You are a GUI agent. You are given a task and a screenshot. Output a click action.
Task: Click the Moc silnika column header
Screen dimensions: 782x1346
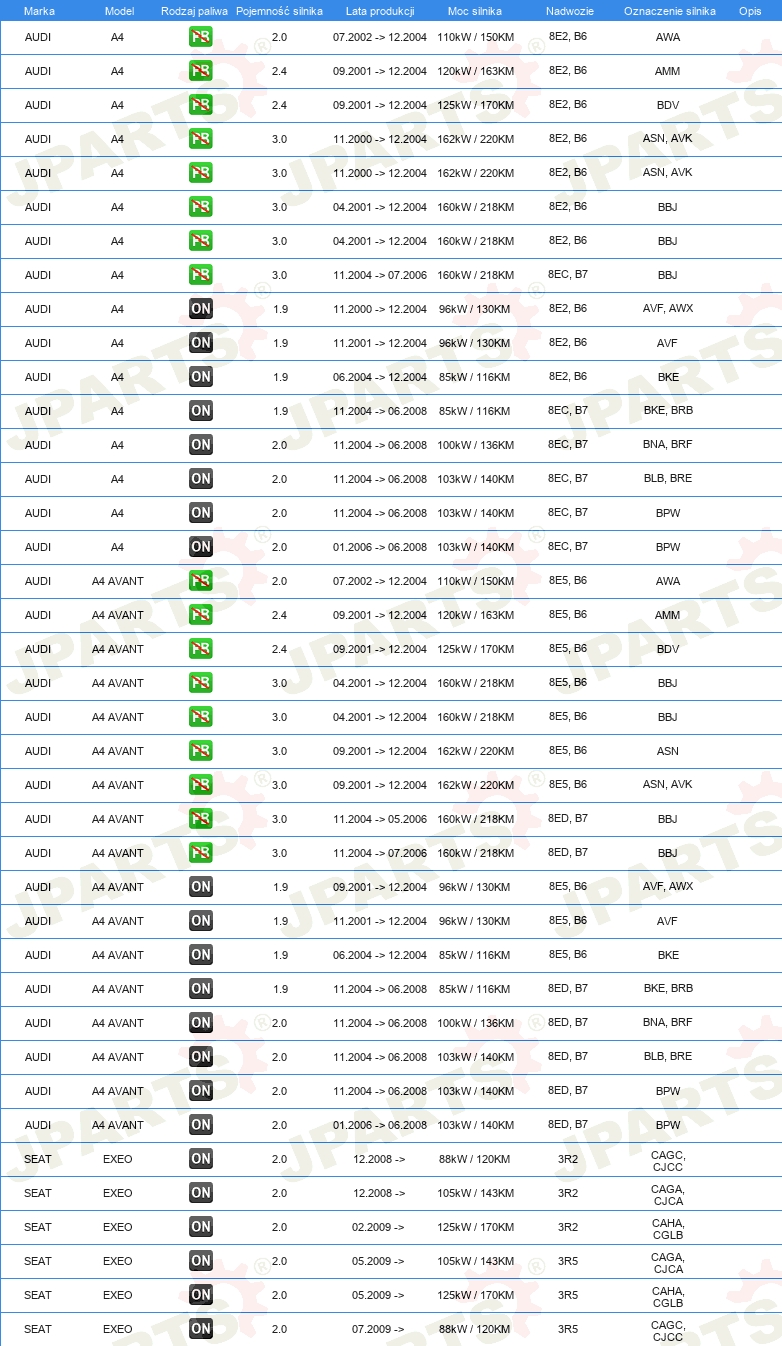[475, 11]
